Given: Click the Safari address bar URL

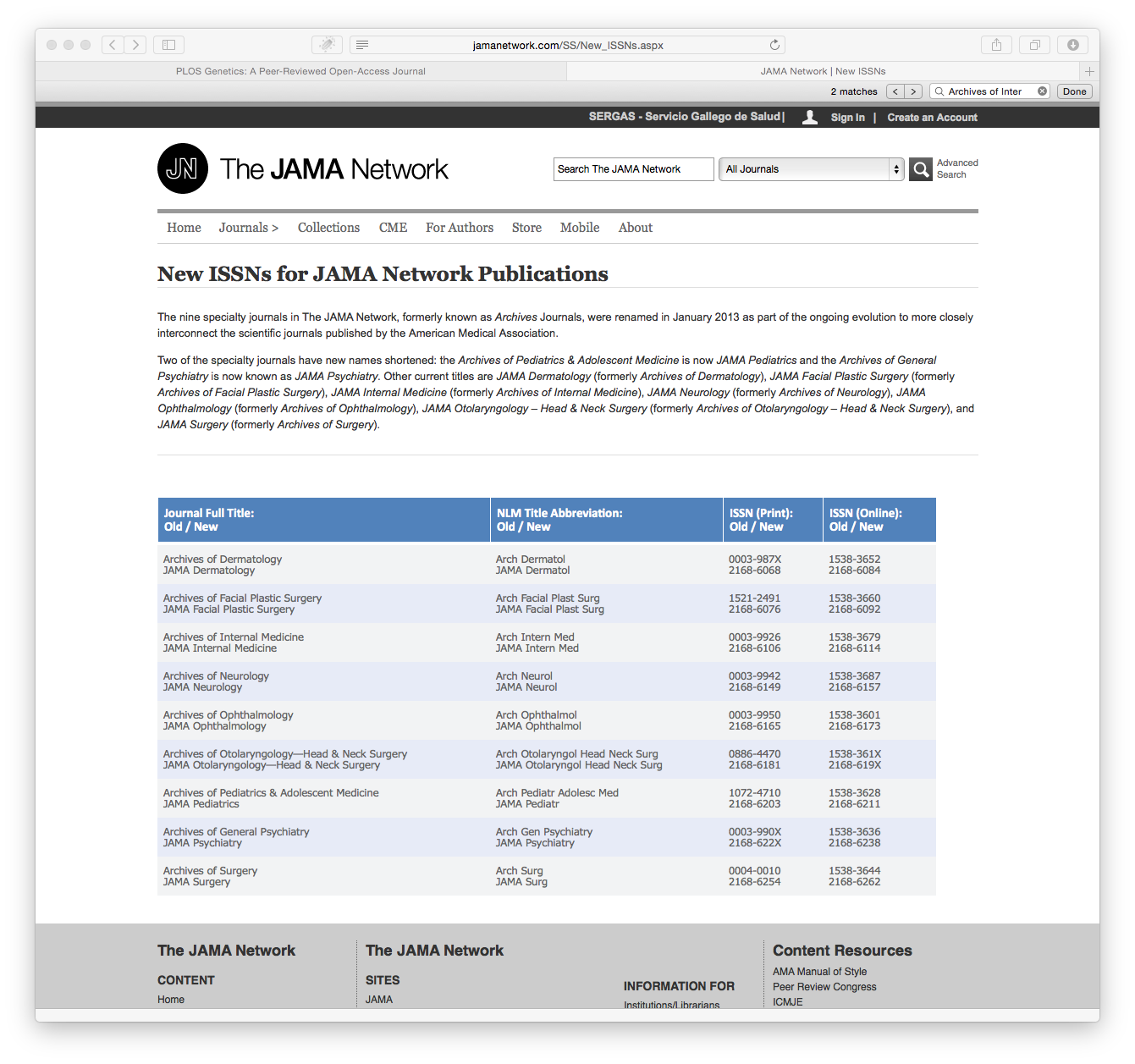Looking at the screenshot, I should 568,45.
